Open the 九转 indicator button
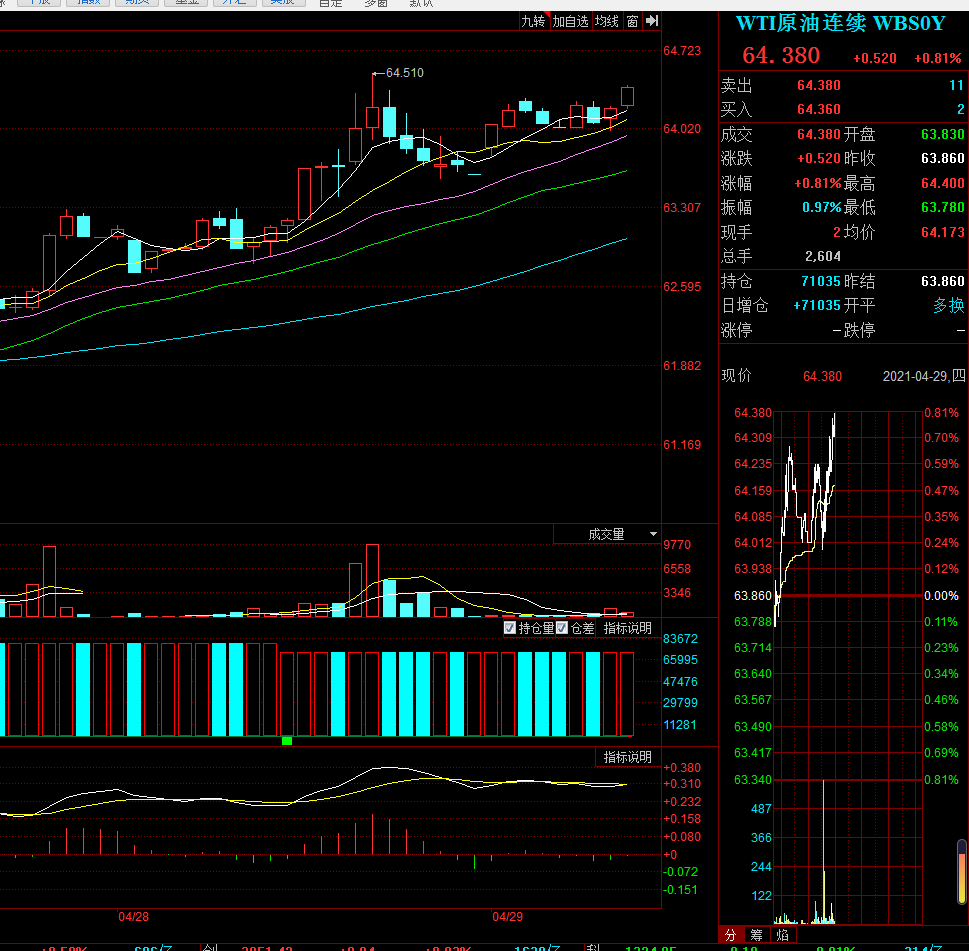969x951 pixels. pos(533,22)
